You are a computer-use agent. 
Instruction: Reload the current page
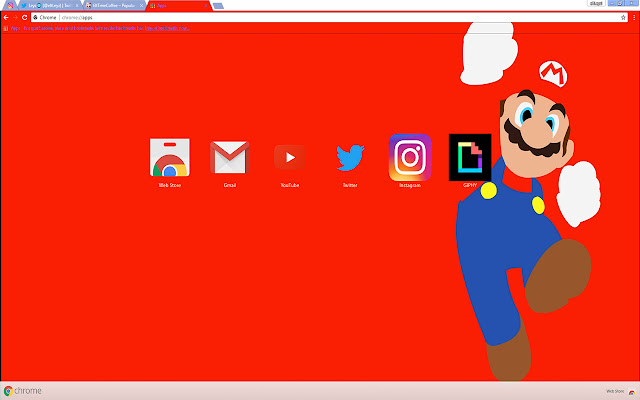coord(24,18)
